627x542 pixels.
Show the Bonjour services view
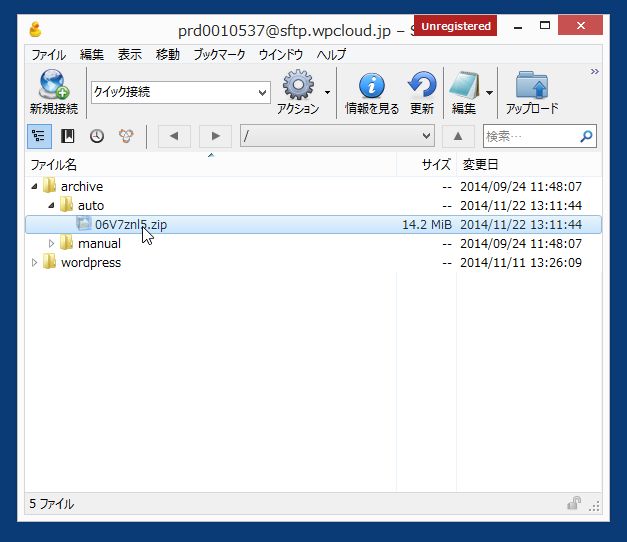click(x=126, y=136)
